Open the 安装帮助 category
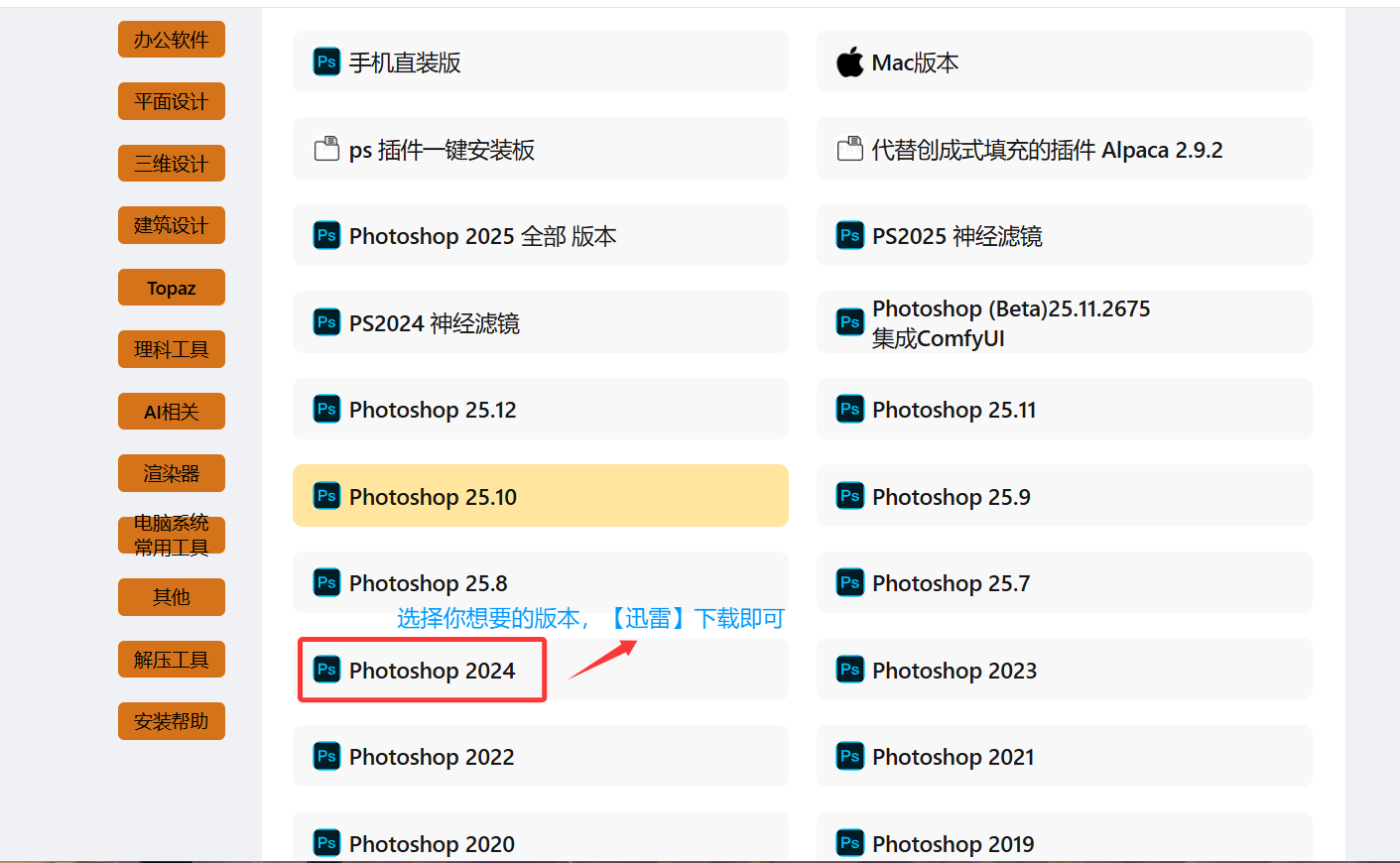1400x863 pixels. pos(172,721)
